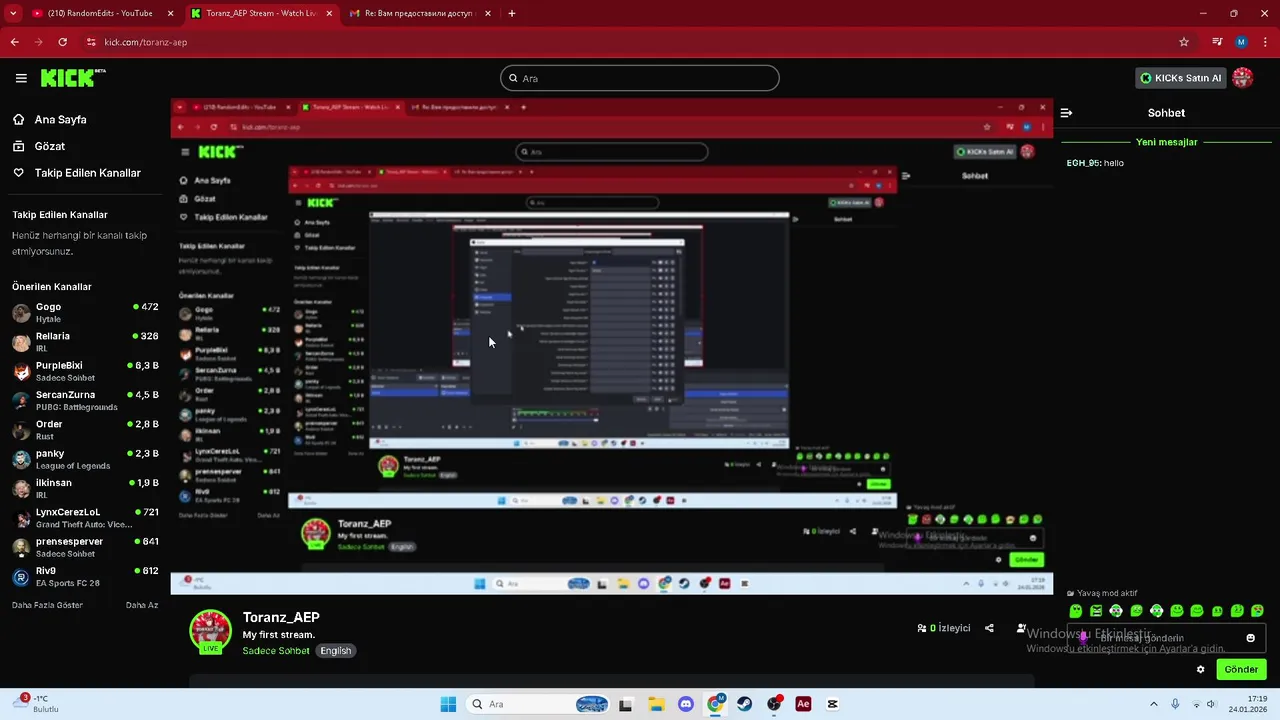Click the Toranz_AEP live avatar

[x=210, y=632]
